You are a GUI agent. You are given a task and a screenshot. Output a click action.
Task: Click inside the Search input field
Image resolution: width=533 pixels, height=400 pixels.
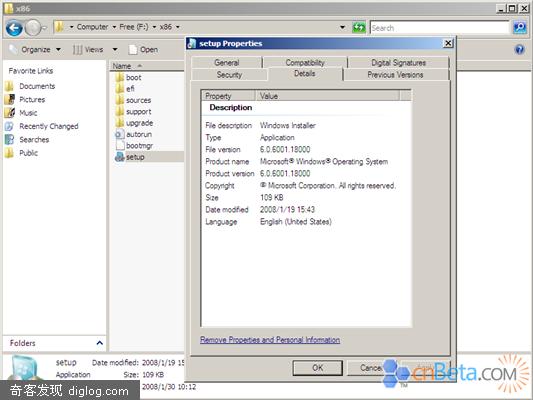[x=440, y=28]
